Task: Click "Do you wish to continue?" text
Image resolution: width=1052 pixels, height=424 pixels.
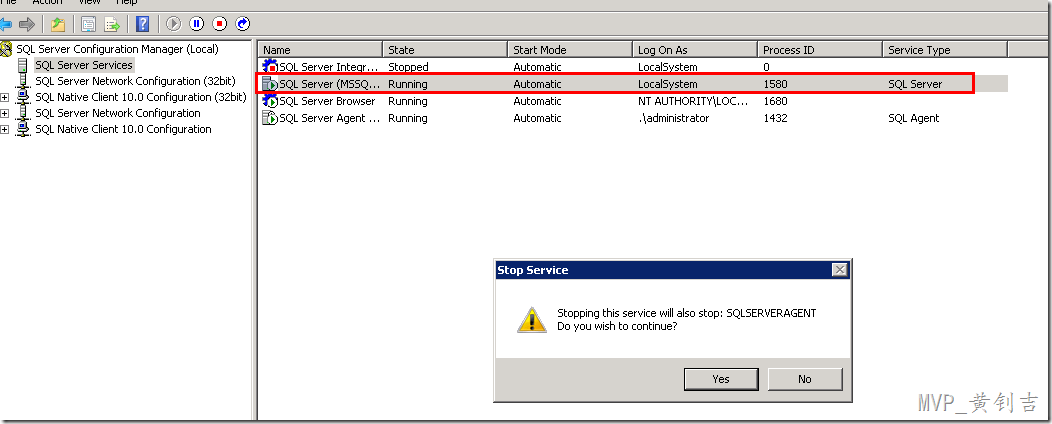Action: 617,326
